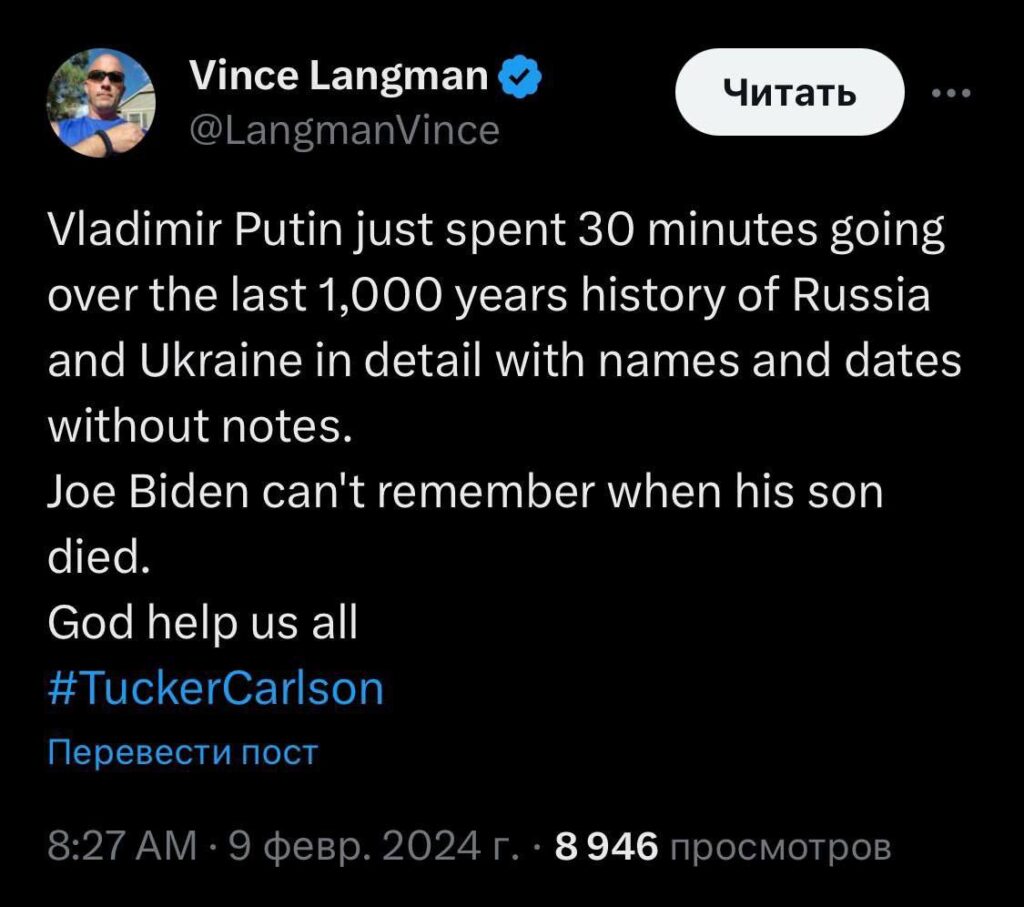Open Vince Langman's profile avatar
1024x907 pixels.
click(101, 103)
